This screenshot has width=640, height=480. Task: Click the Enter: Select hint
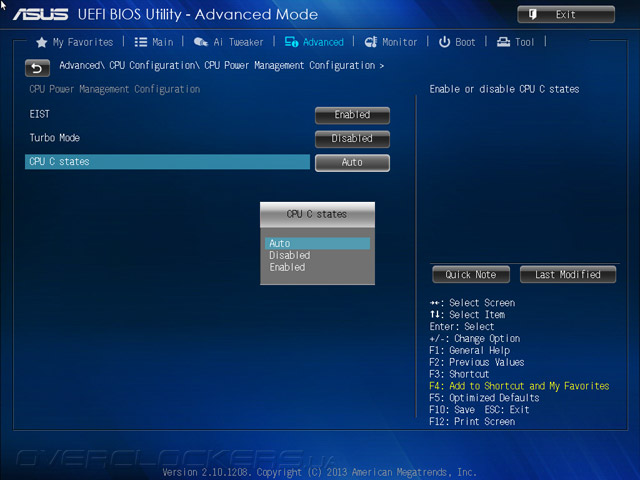(462, 327)
